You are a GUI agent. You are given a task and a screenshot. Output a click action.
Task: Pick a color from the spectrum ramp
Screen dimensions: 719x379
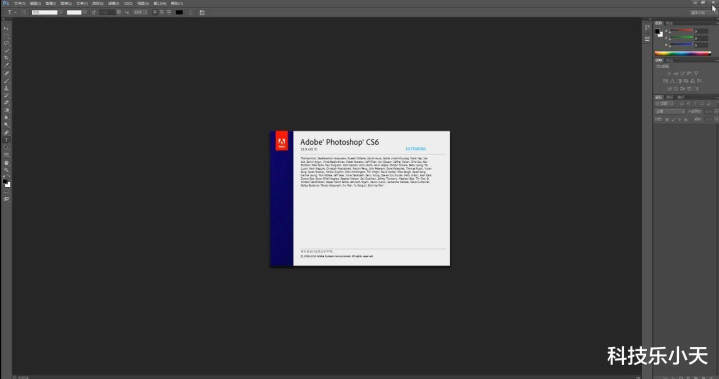683,54
